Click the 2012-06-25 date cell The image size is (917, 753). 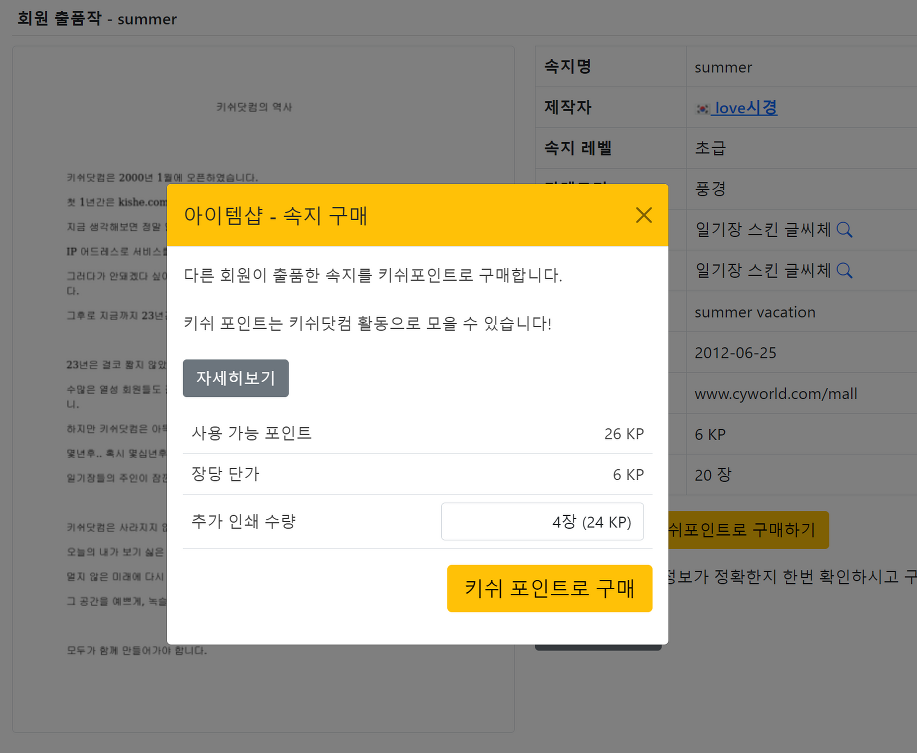click(x=735, y=353)
